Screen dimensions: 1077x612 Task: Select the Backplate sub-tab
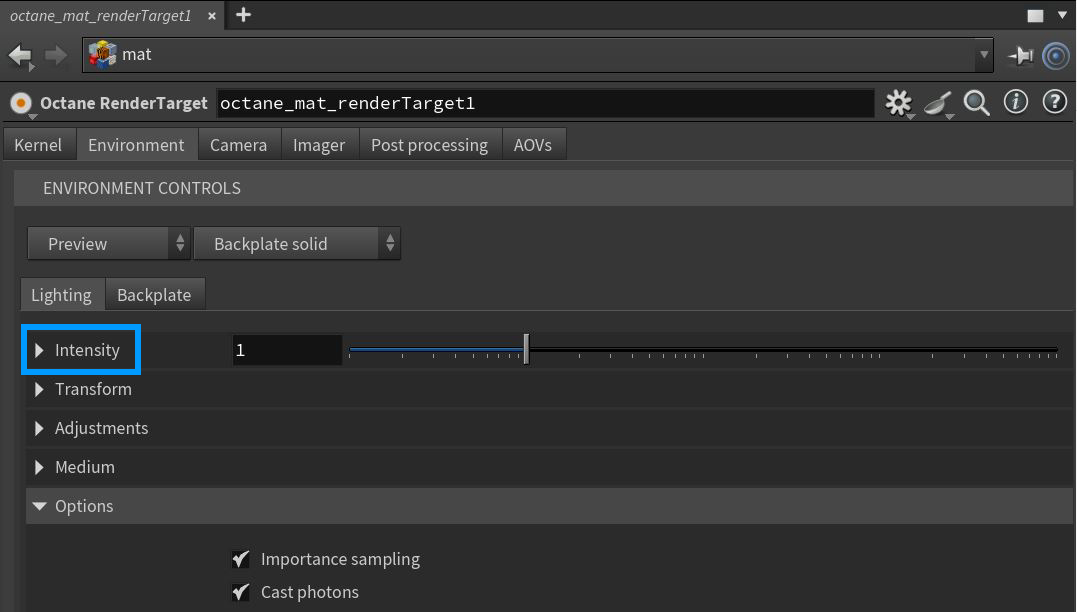154,295
